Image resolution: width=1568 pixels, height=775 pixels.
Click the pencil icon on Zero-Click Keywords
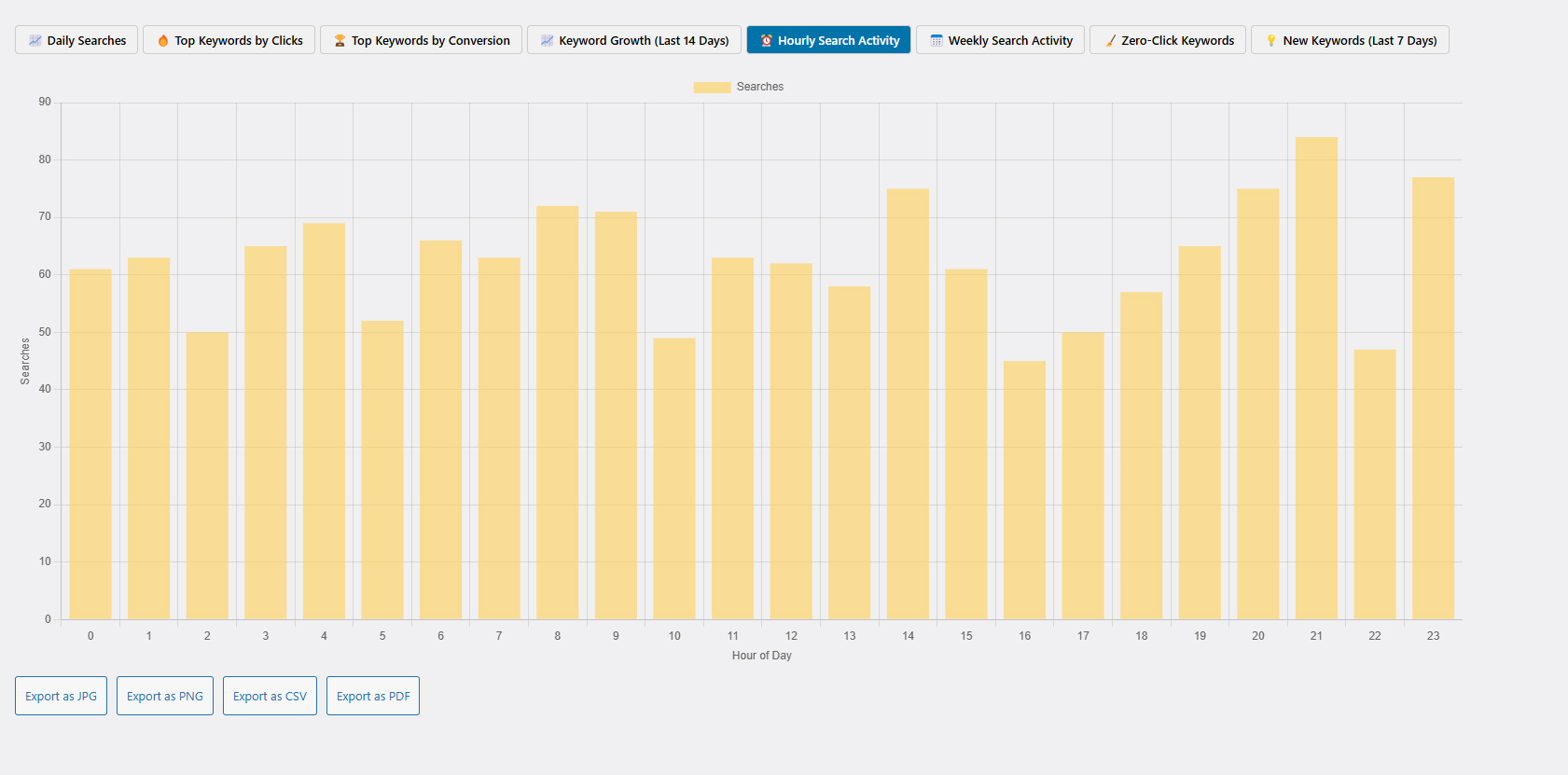tap(1110, 40)
